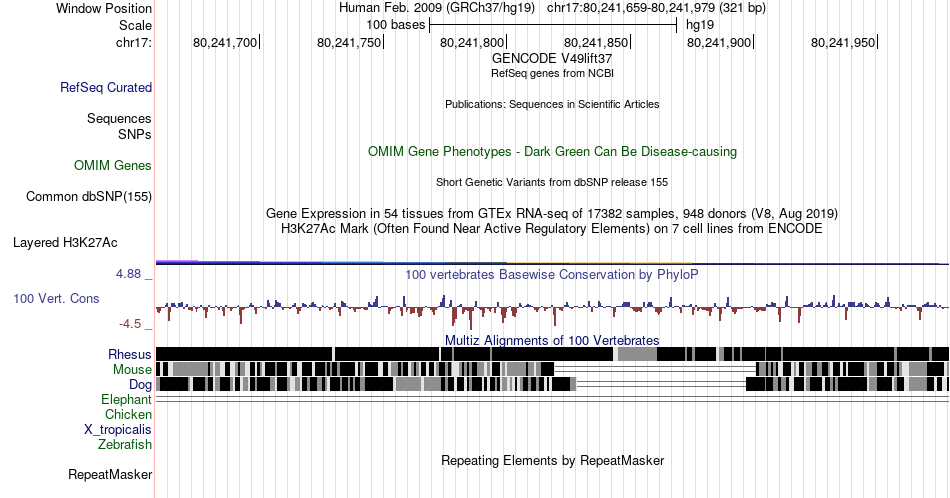950x498 pixels.
Task: Click the Dog alignment label
Action: [140, 385]
